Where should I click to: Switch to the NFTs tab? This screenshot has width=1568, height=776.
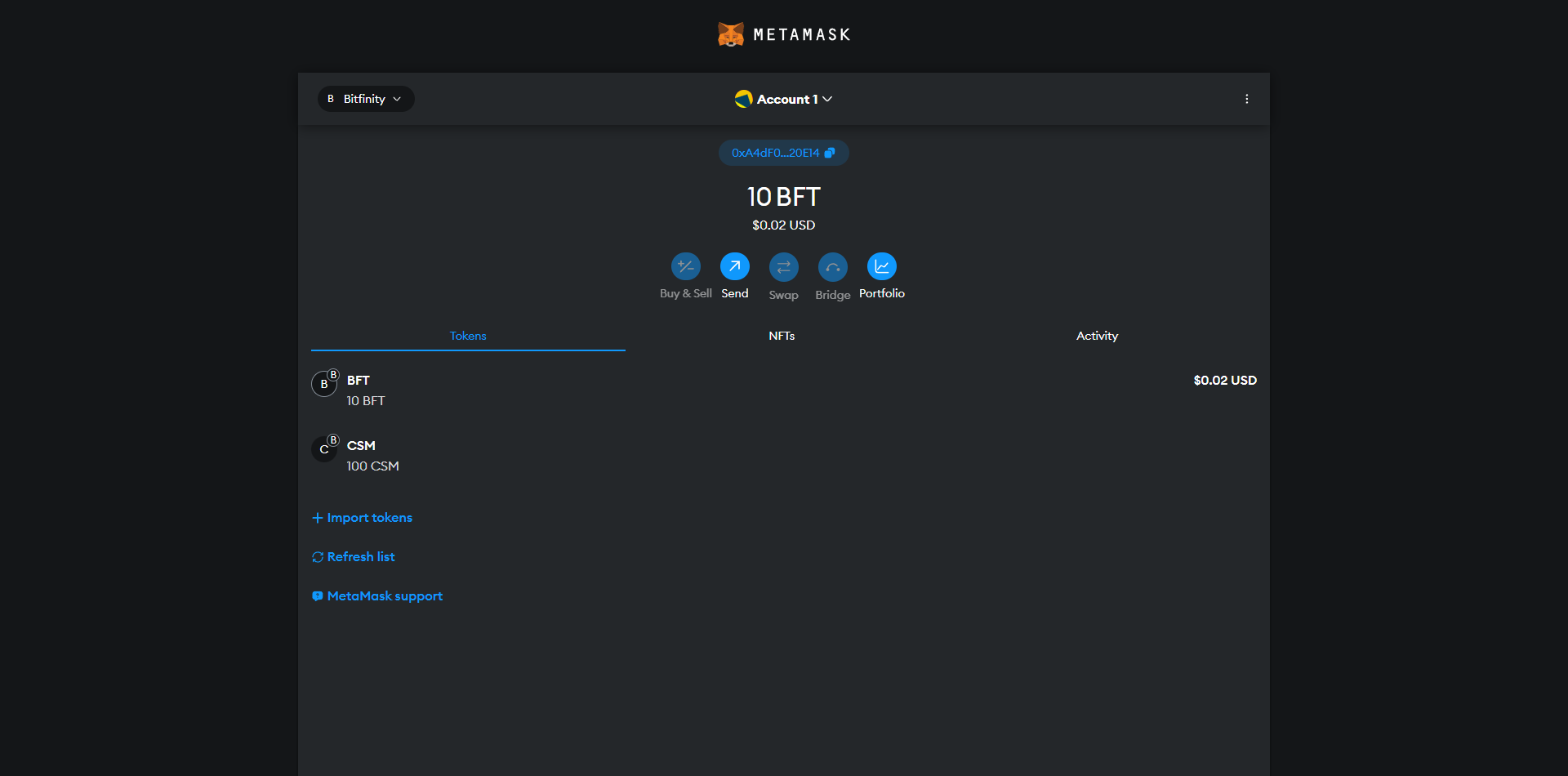click(782, 336)
